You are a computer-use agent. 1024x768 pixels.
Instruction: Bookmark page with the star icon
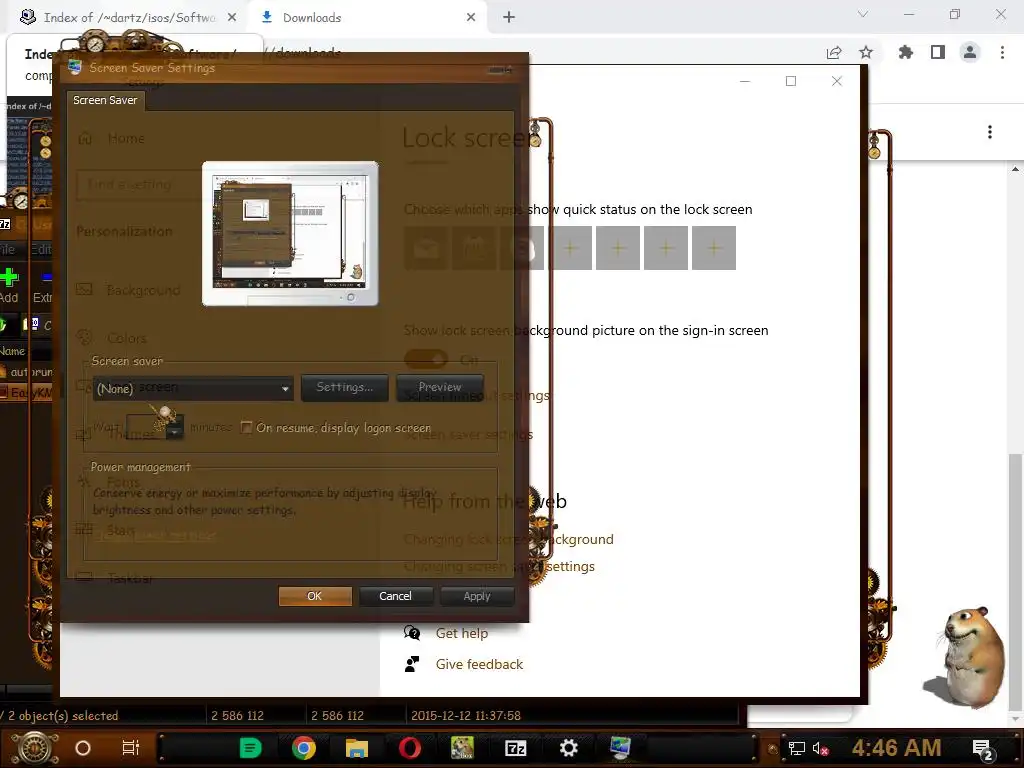(x=866, y=52)
